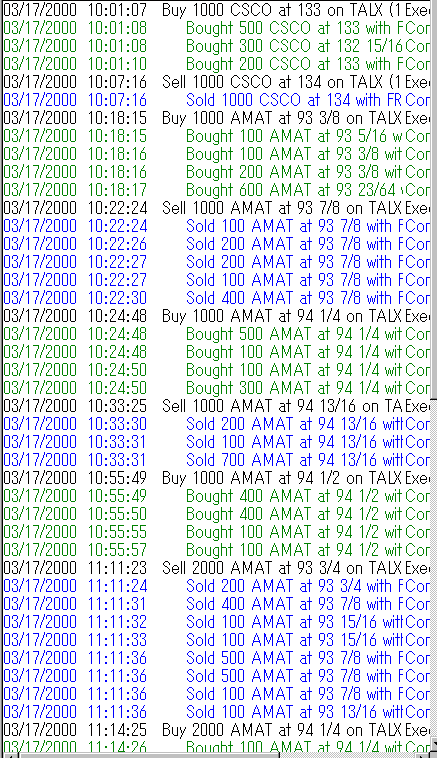Image resolution: width=437 pixels, height=758 pixels.
Task: Select the 'Bought 500 CSCO at 133' row
Action: pyautogui.click(x=216, y=28)
